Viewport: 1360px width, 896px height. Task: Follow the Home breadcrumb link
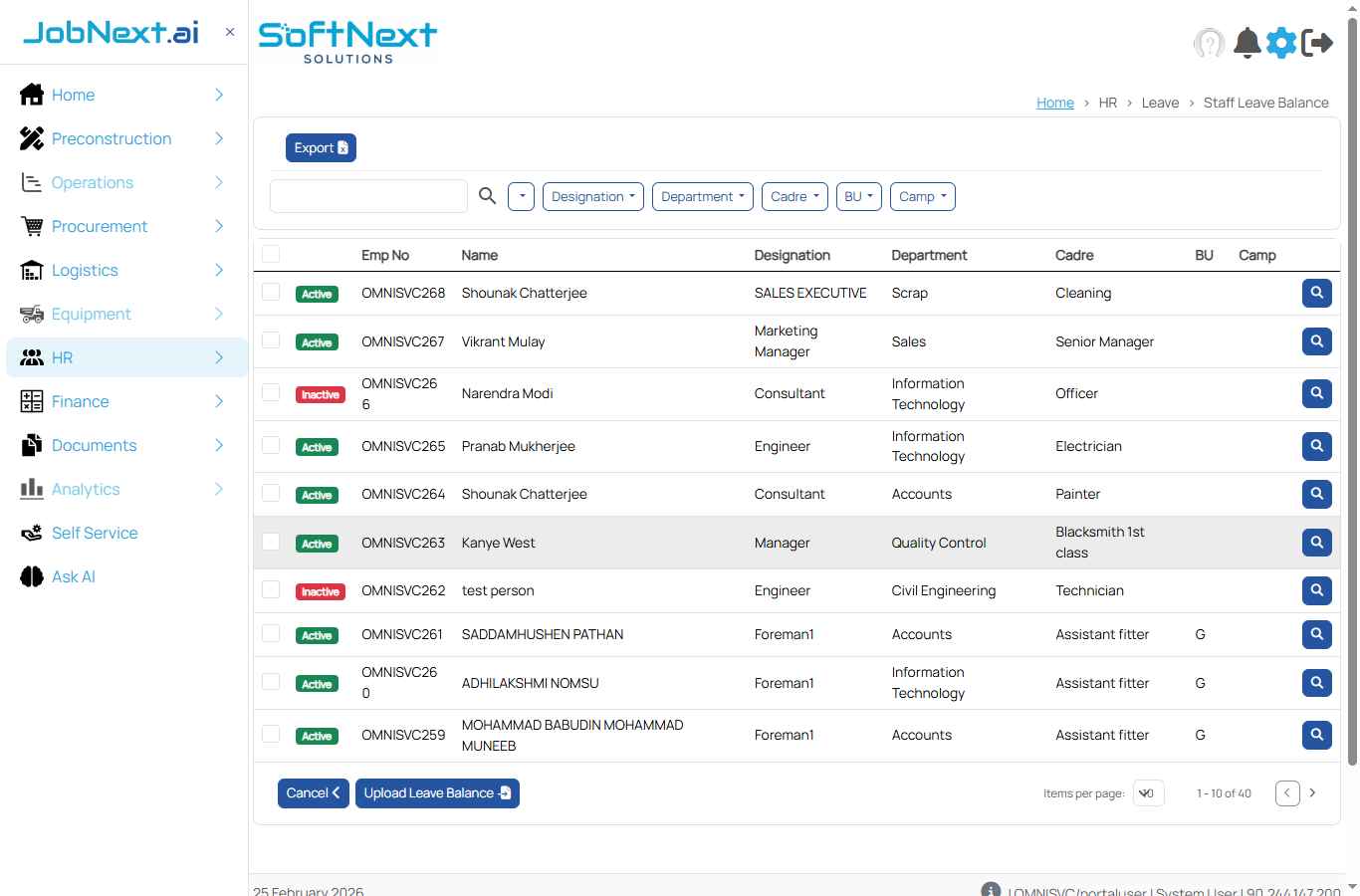pyautogui.click(x=1054, y=102)
